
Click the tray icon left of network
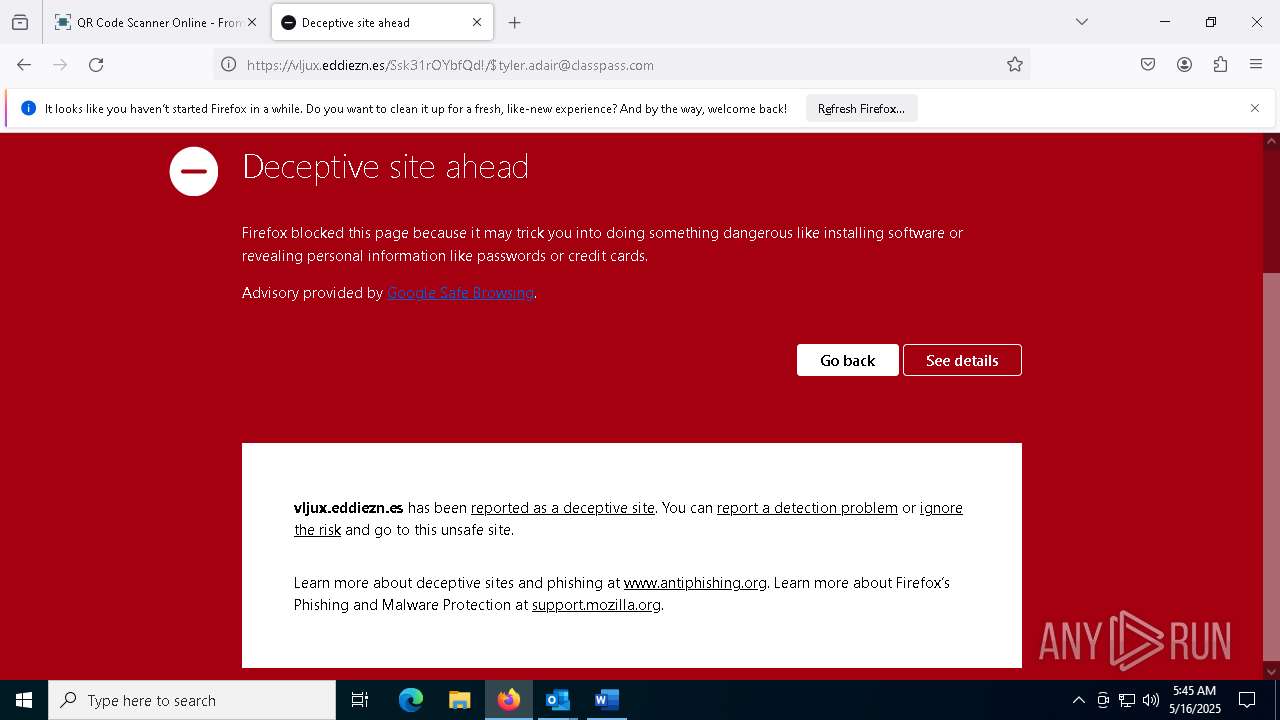[x=1103, y=700]
